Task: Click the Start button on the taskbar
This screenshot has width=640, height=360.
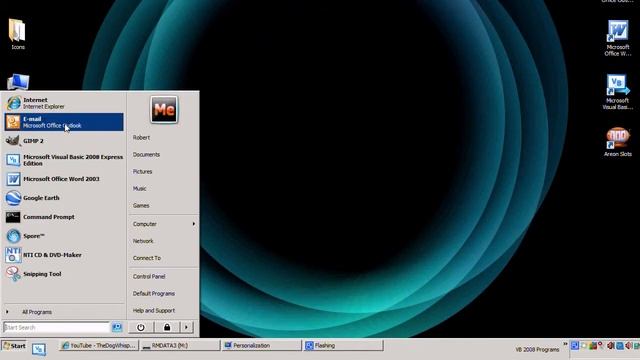Action: (14, 346)
